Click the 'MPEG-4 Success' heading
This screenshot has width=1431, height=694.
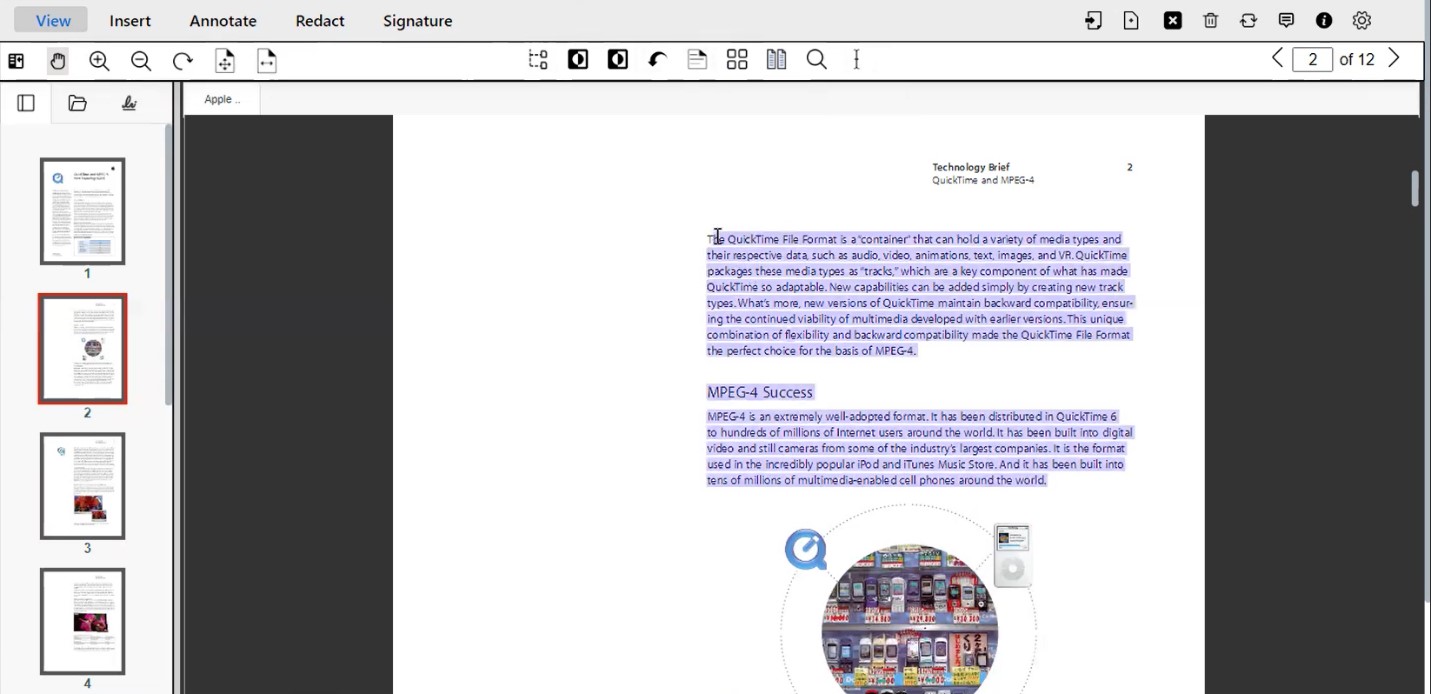[x=760, y=392]
